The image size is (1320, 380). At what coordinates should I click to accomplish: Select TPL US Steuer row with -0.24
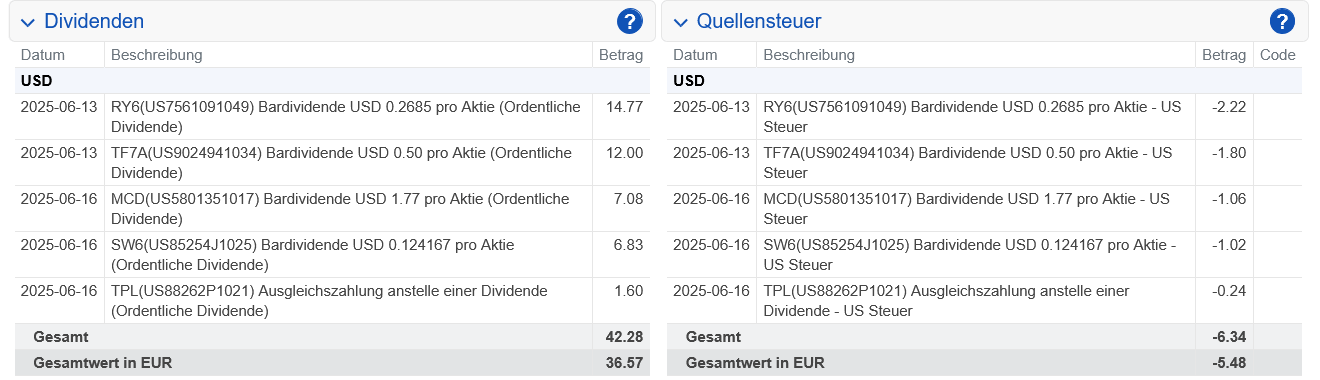coord(984,301)
